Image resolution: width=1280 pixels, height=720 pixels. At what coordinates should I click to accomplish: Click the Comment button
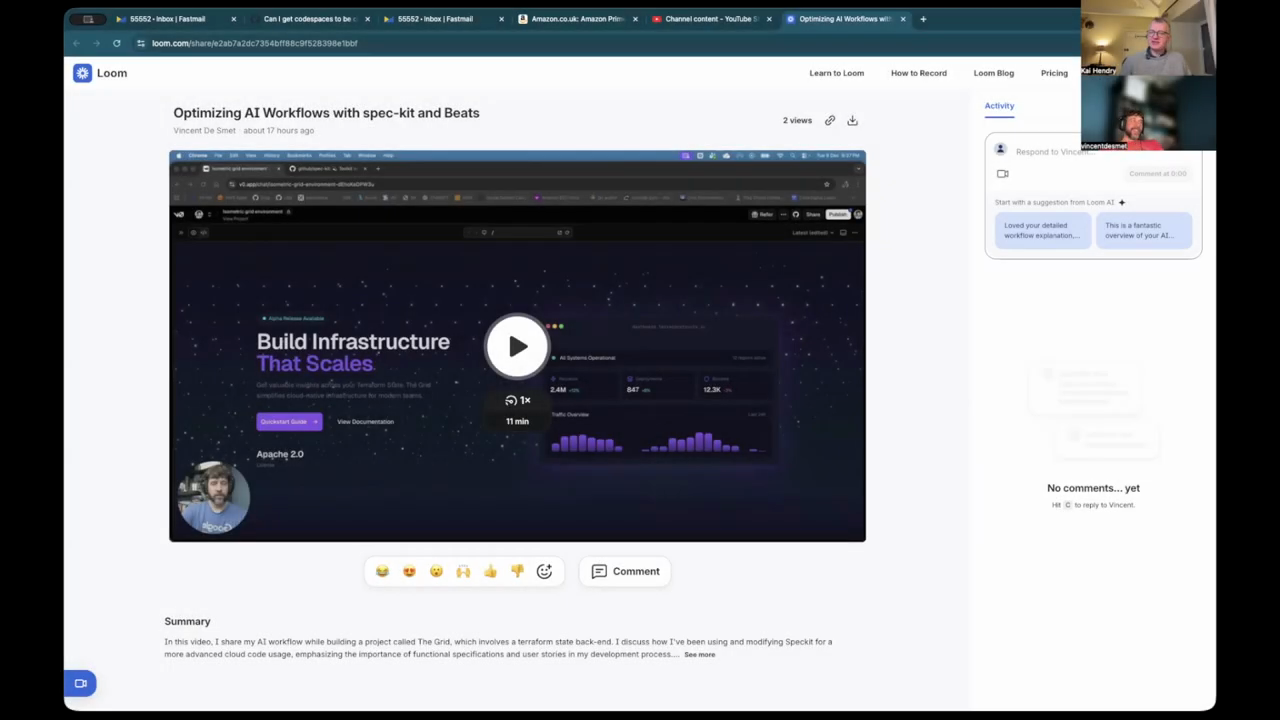(x=625, y=571)
